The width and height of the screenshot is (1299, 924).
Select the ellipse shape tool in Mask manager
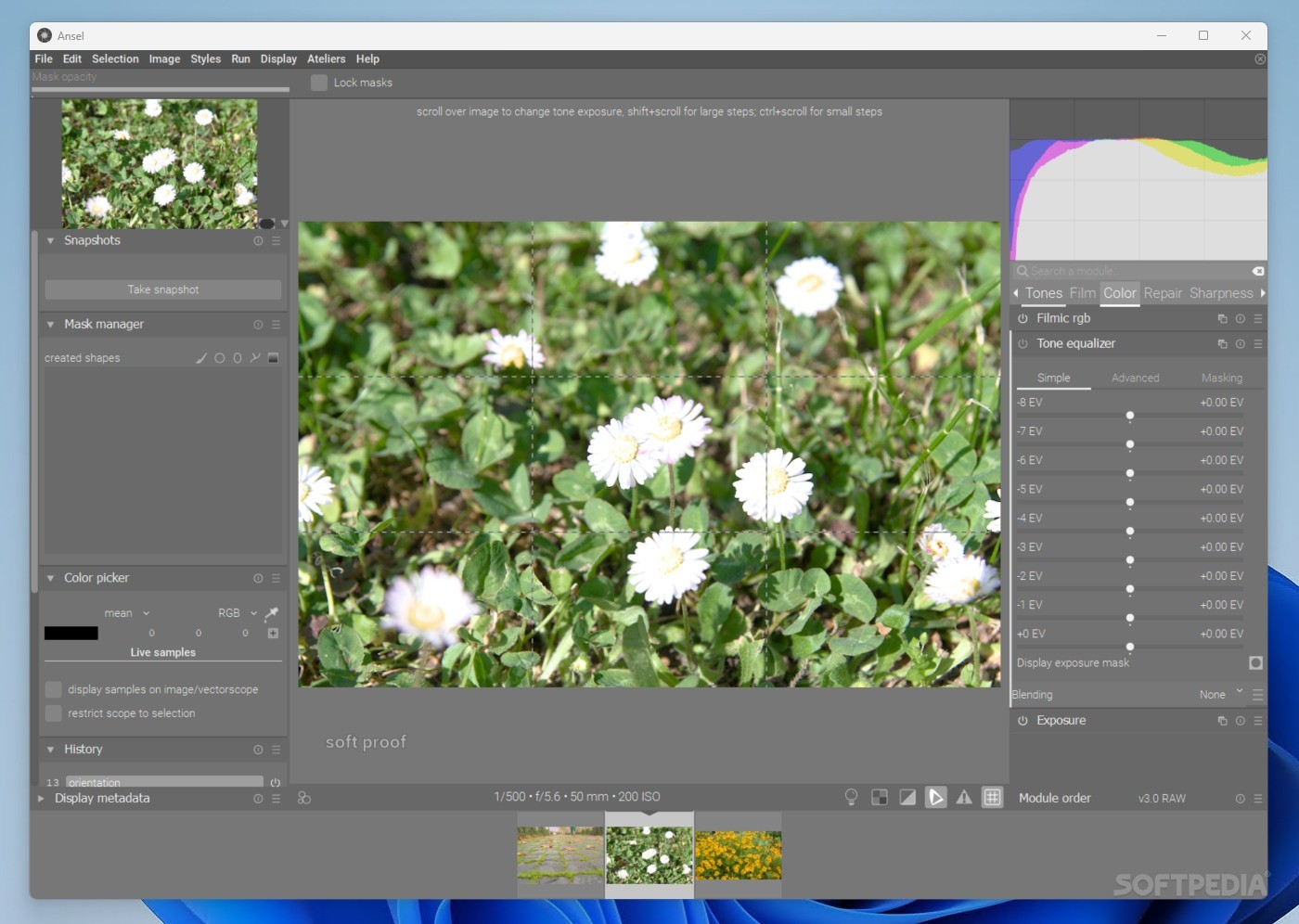coord(238,358)
